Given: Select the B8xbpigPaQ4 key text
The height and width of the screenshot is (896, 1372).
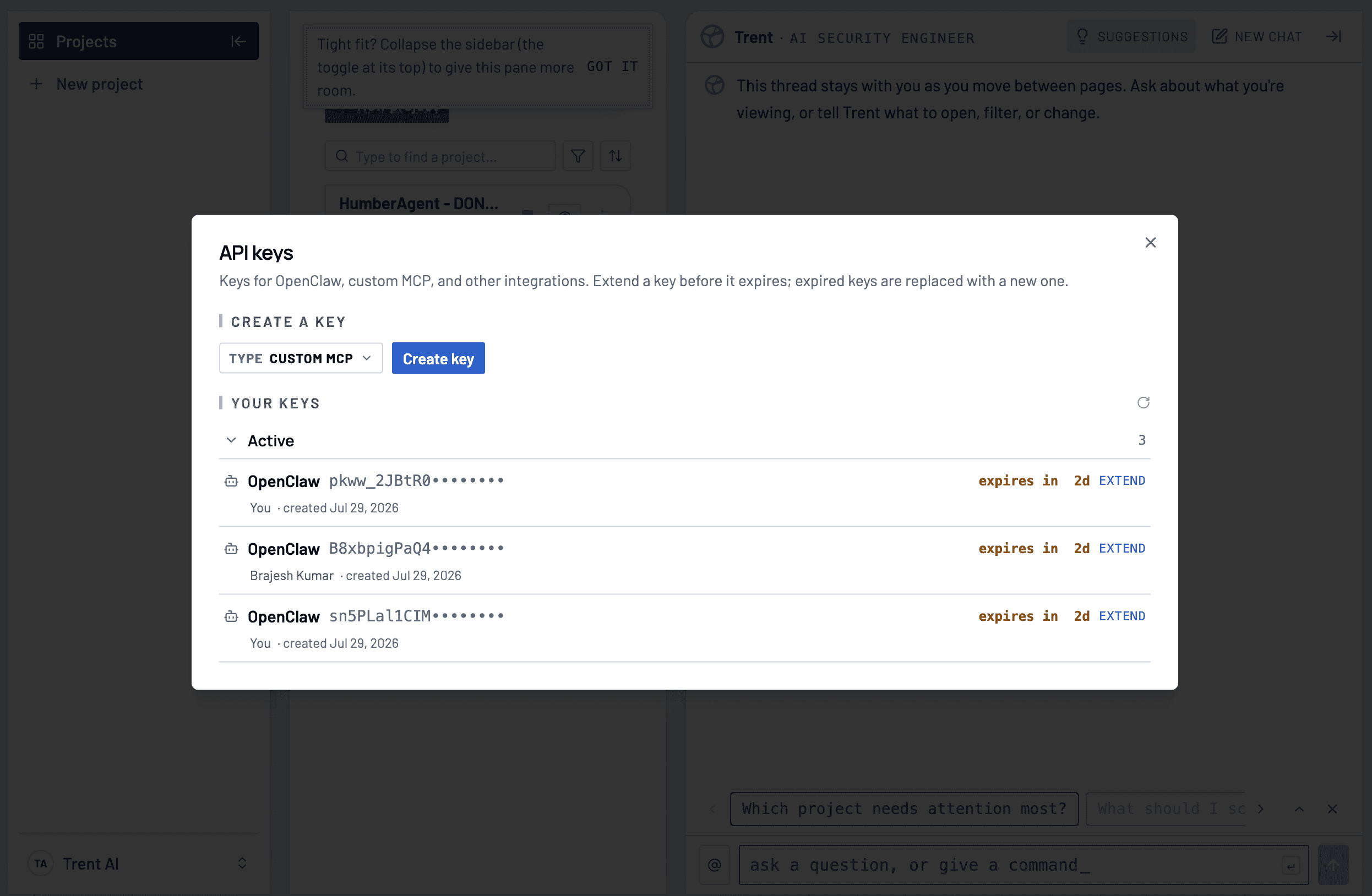Looking at the screenshot, I should (x=416, y=548).
